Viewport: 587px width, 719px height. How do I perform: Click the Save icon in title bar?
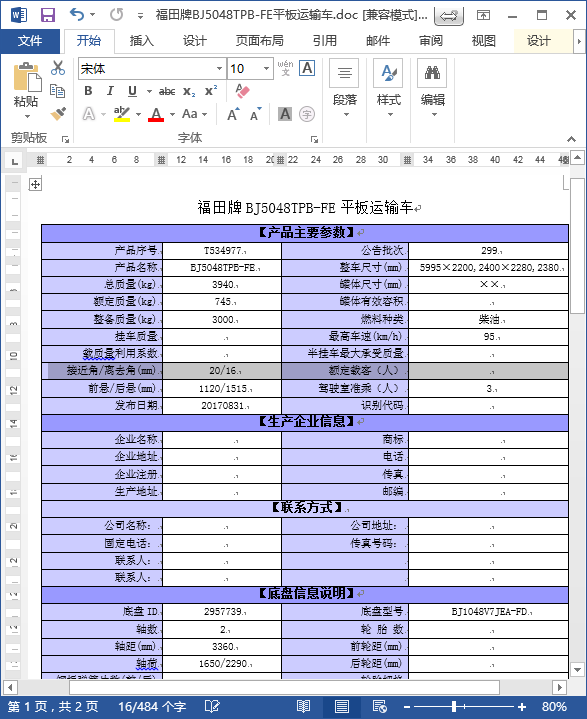[x=48, y=15]
